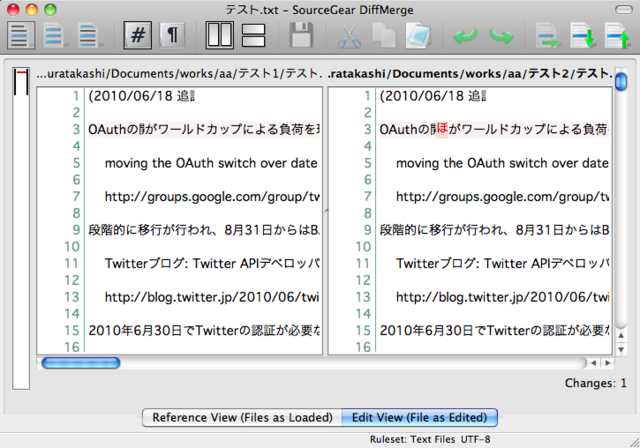Click the Save floppy disk icon
Image resolution: width=640 pixels, height=448 pixels.
coord(301,35)
